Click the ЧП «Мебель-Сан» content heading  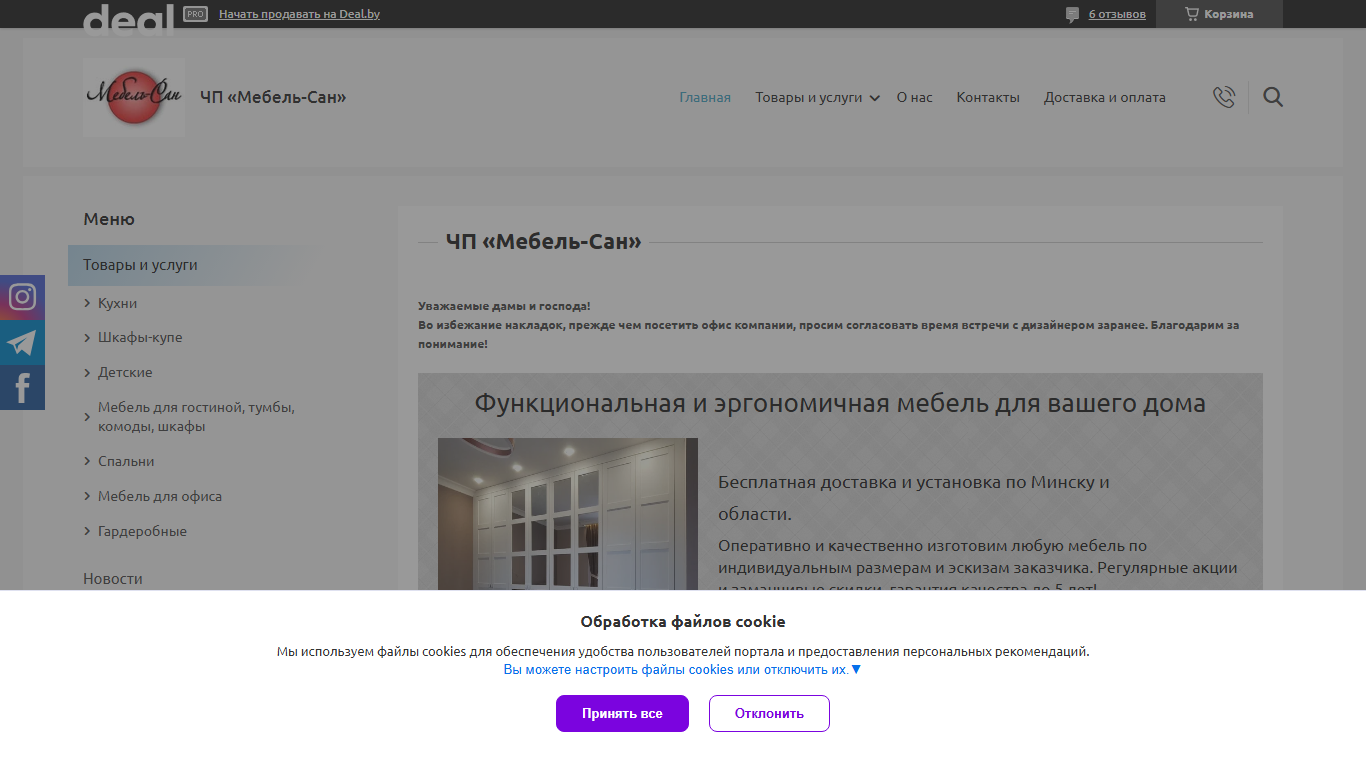pos(543,242)
